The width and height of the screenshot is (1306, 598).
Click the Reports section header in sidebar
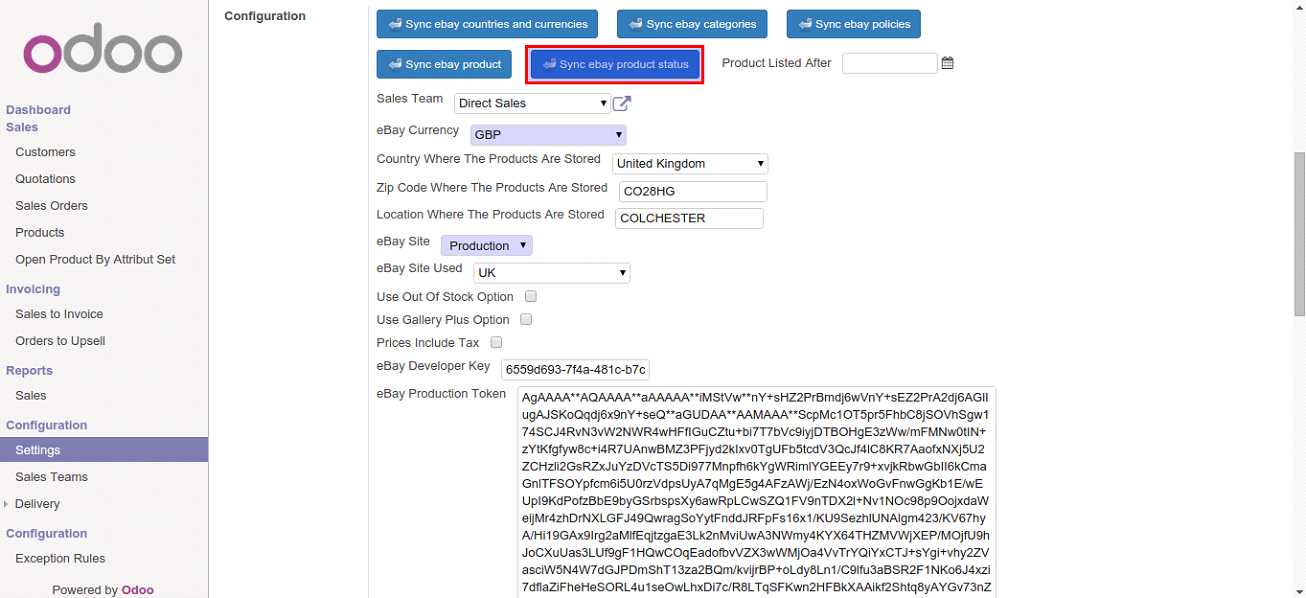pos(29,370)
